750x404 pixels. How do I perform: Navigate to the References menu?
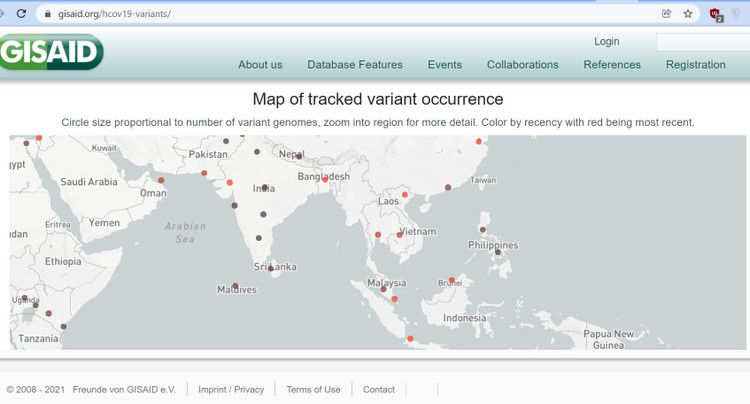coord(612,65)
